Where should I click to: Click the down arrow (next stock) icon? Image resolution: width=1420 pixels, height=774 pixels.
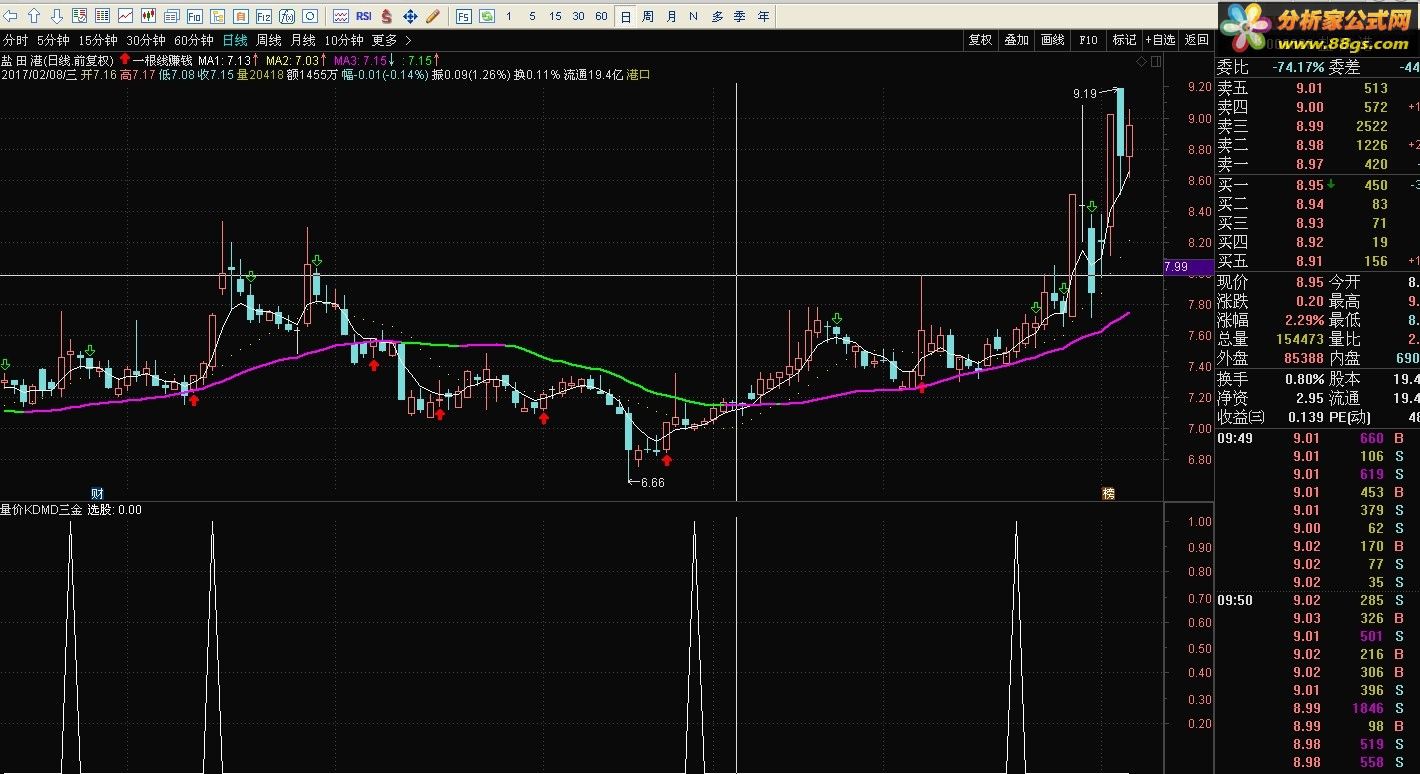pos(57,16)
